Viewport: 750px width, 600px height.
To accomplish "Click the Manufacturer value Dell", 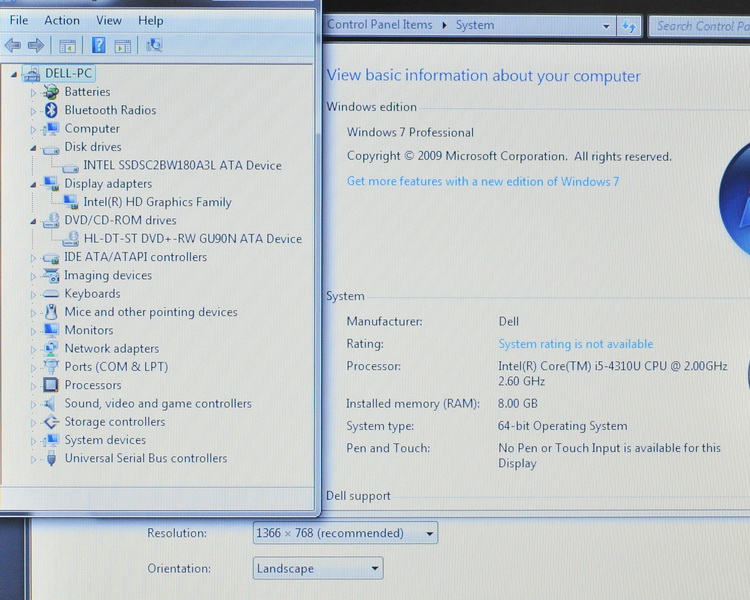I will pos(508,322).
